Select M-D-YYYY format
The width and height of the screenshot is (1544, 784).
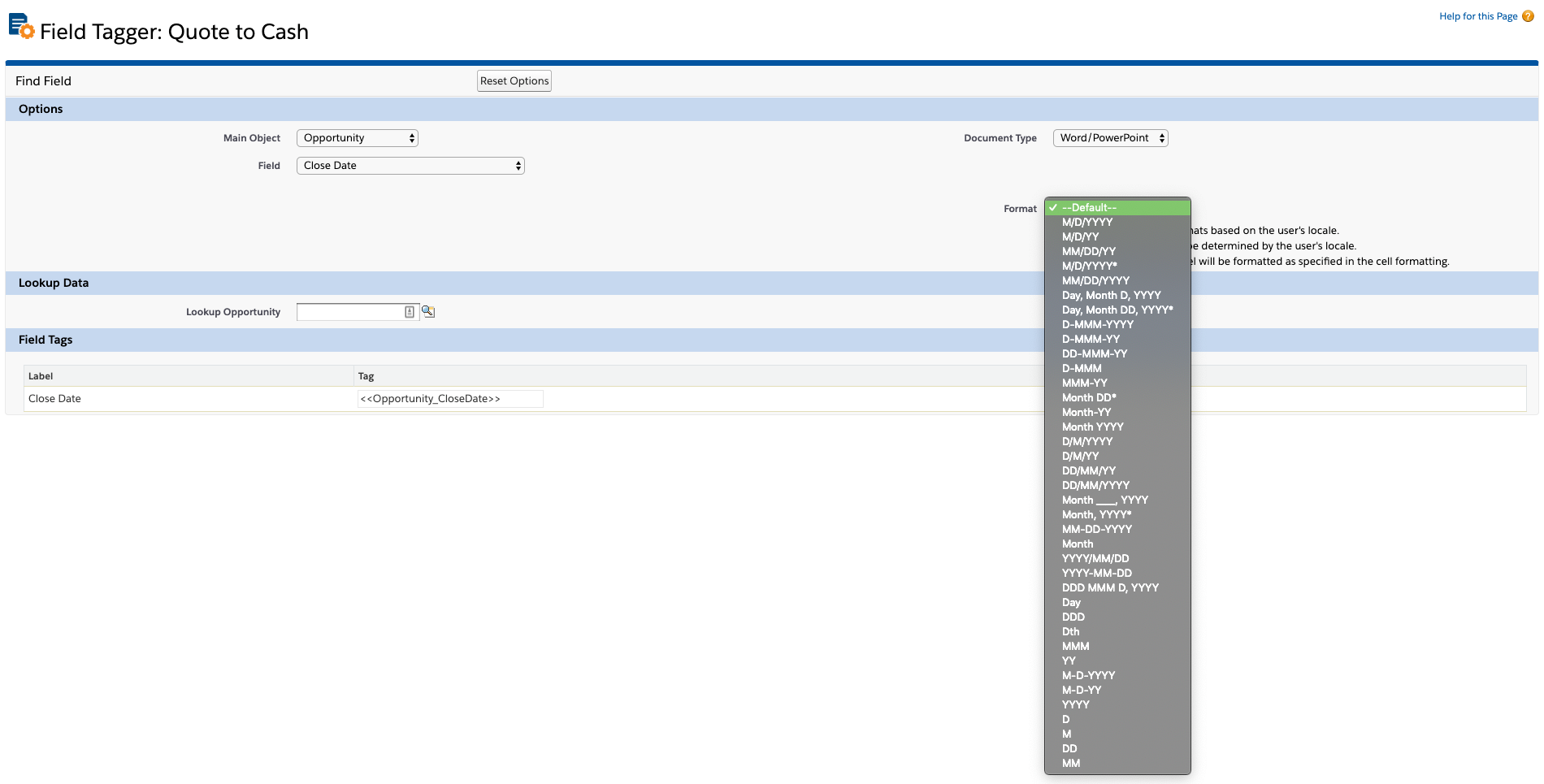tap(1117, 676)
